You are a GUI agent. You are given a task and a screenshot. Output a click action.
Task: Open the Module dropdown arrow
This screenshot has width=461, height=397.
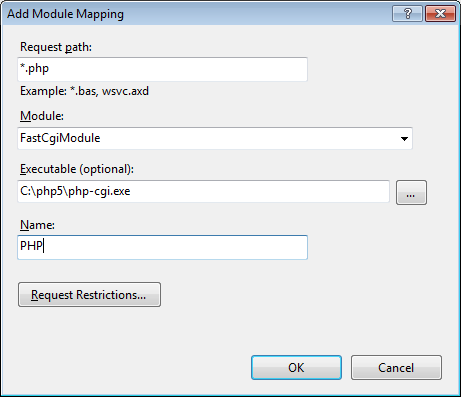404,138
